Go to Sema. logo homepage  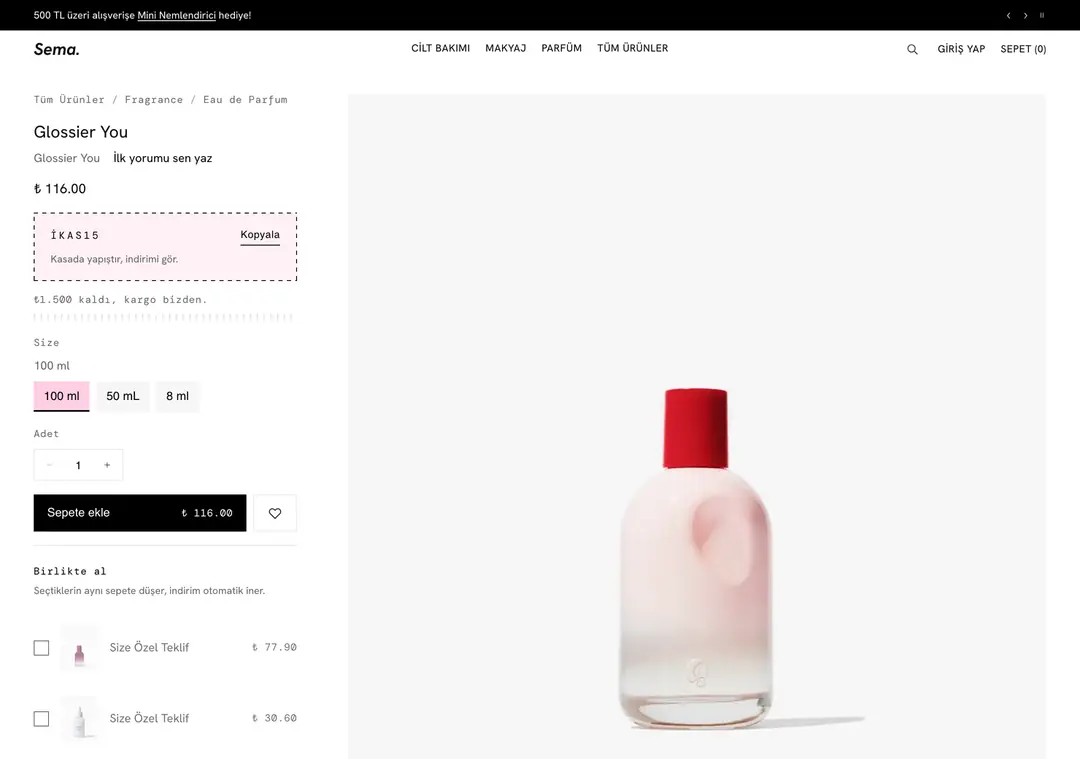point(56,49)
